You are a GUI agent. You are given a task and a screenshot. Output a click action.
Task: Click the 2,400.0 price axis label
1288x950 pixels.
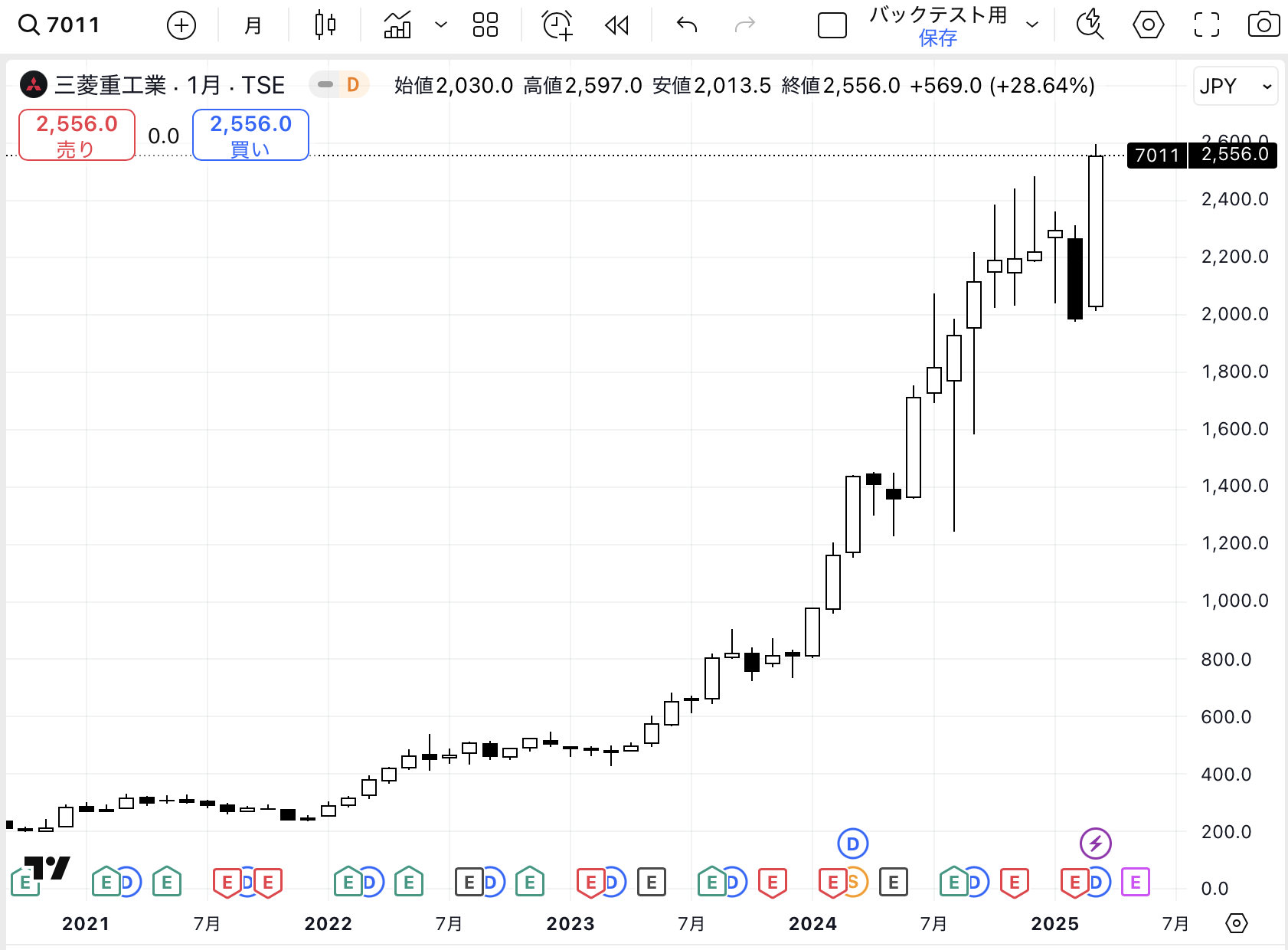point(1234,199)
